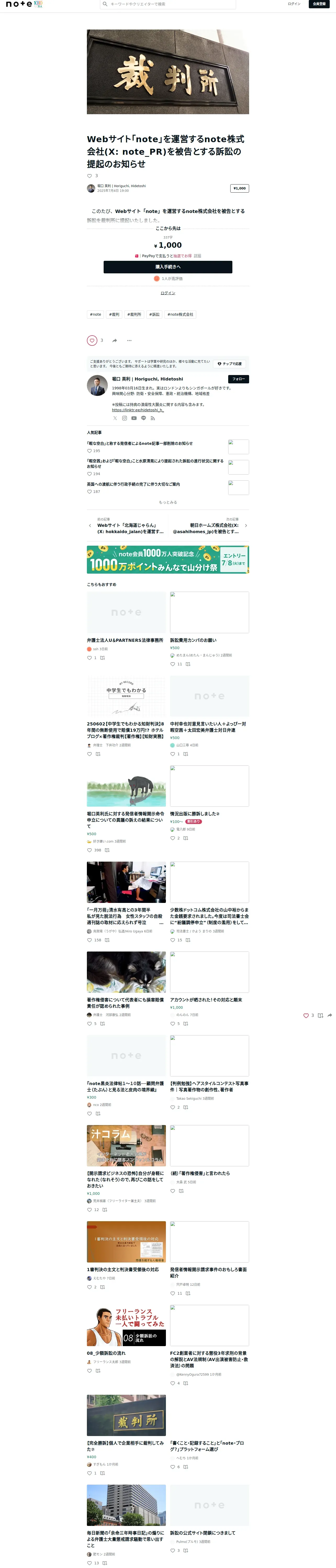Open the 弁護士法人U&PARTNERS法律事務所 article
The image size is (336, 1568).
(125, 640)
